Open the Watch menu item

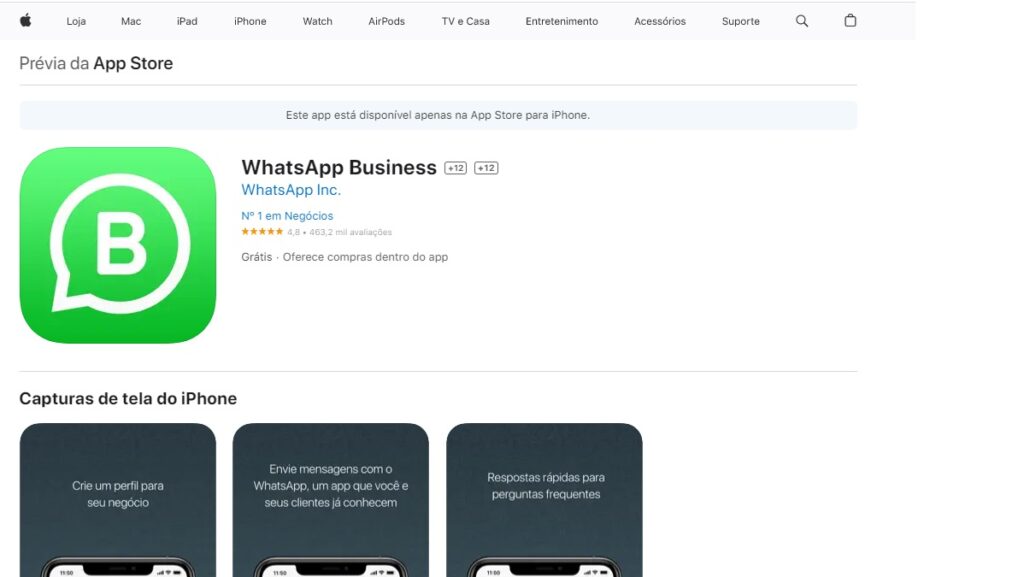317,21
